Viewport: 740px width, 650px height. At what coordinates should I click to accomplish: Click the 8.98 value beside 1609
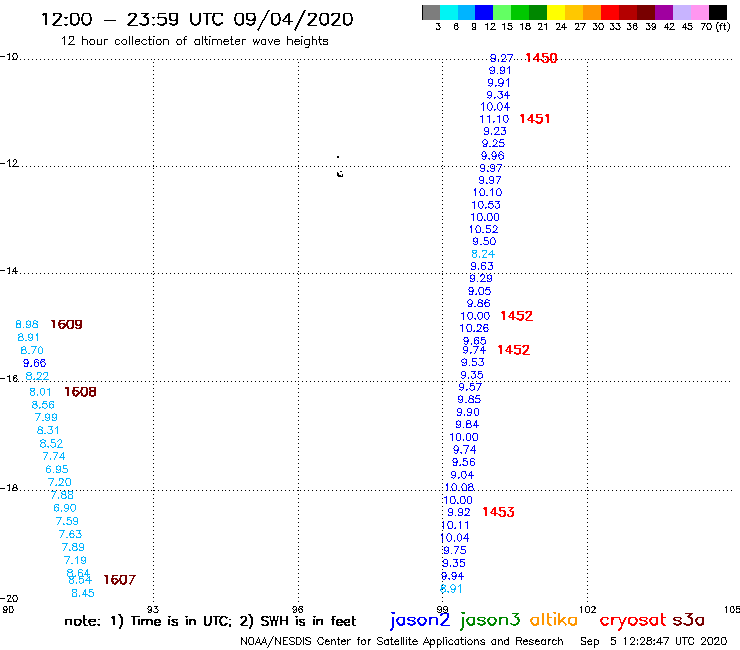(x=27, y=324)
